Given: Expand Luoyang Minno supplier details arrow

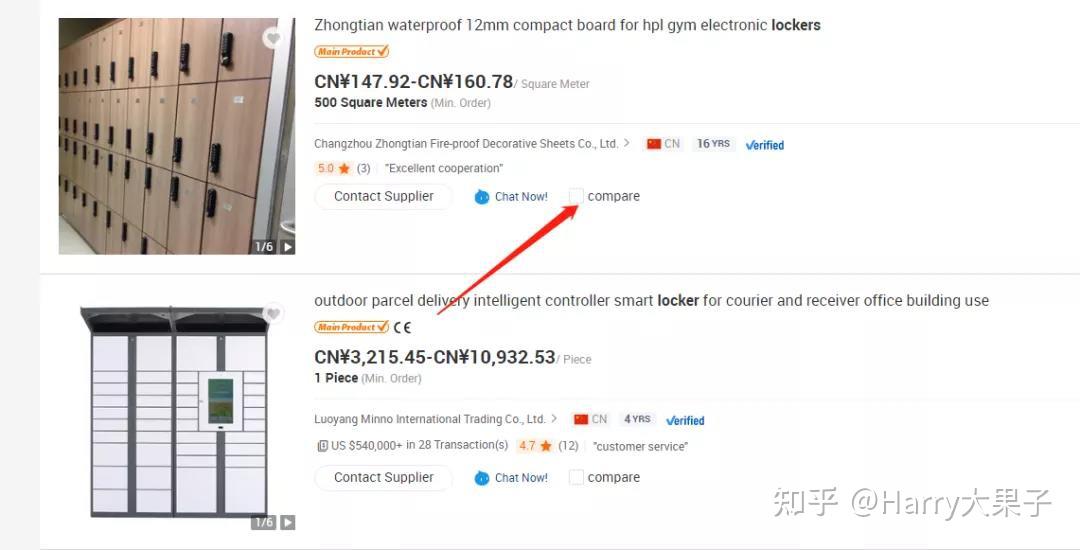Looking at the screenshot, I should 553,419.
